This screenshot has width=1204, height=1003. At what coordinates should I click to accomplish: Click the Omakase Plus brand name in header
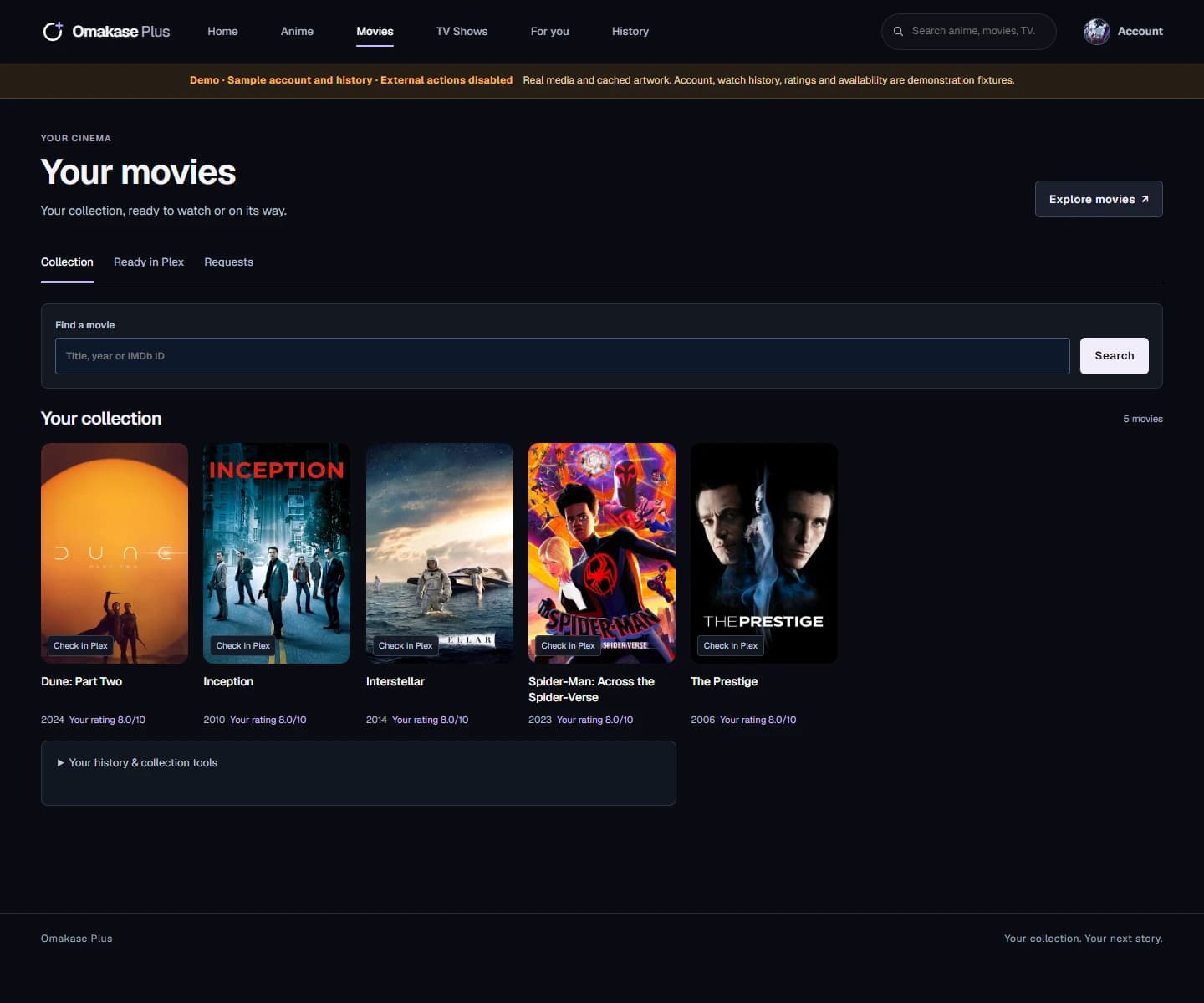coord(120,32)
